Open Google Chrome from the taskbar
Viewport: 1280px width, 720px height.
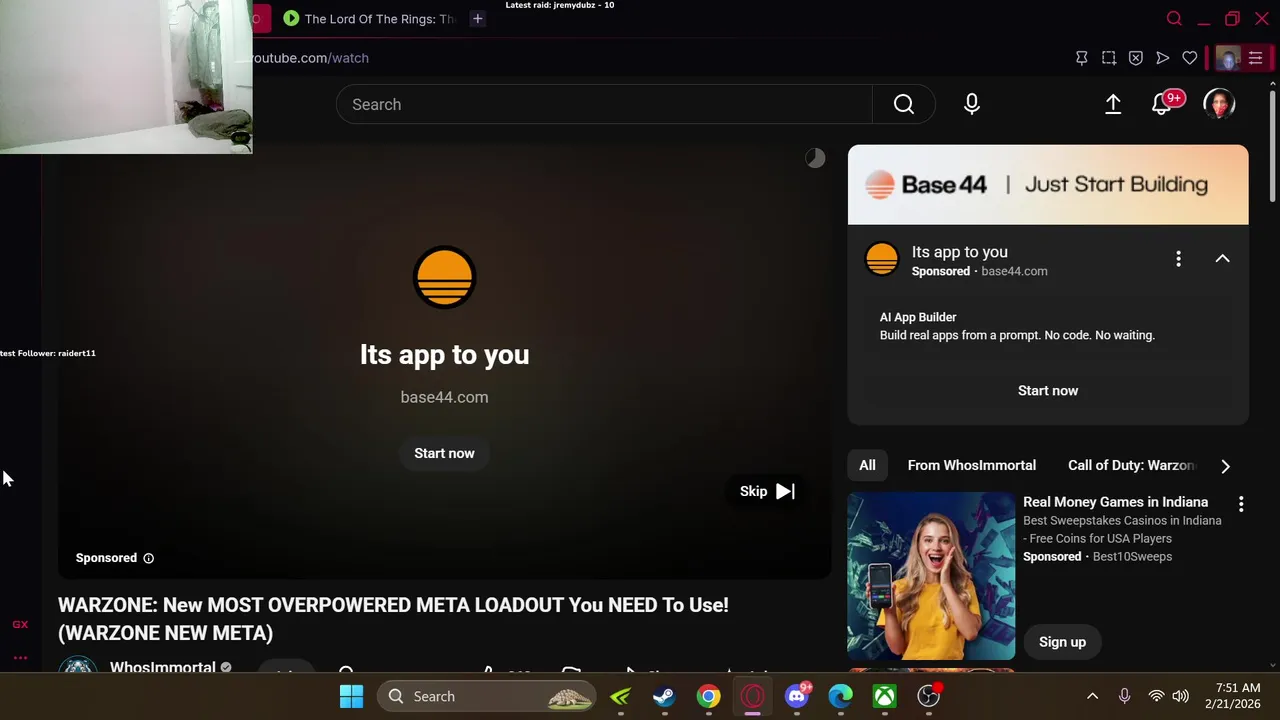[708, 696]
